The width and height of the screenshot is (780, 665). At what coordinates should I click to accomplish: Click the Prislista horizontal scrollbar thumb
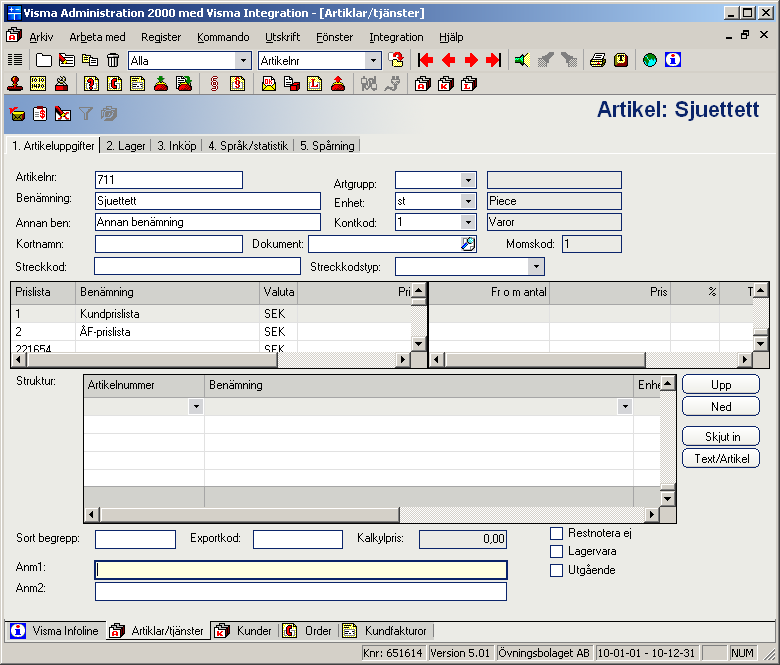point(150,359)
